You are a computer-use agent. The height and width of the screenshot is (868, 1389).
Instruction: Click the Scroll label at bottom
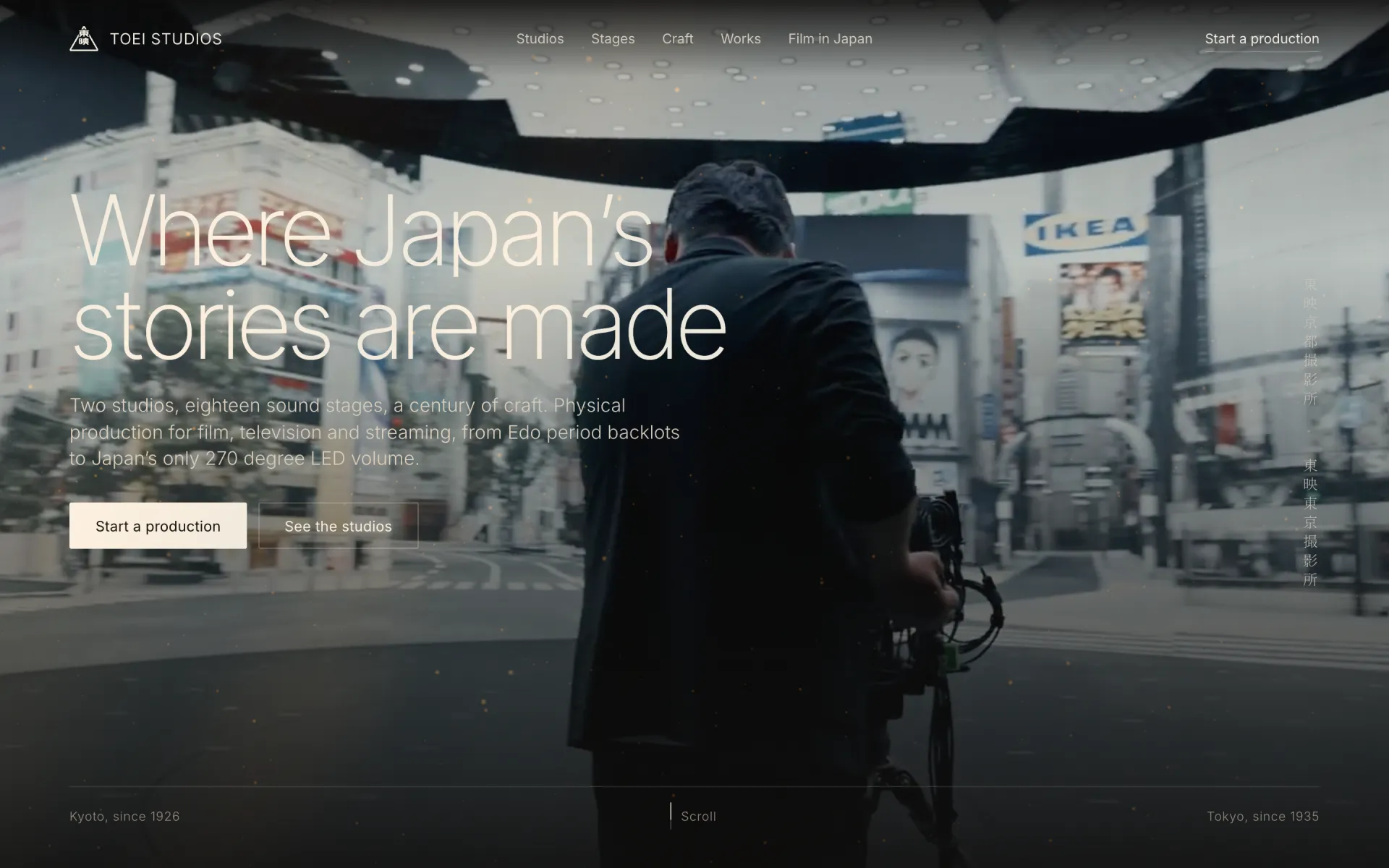click(698, 816)
